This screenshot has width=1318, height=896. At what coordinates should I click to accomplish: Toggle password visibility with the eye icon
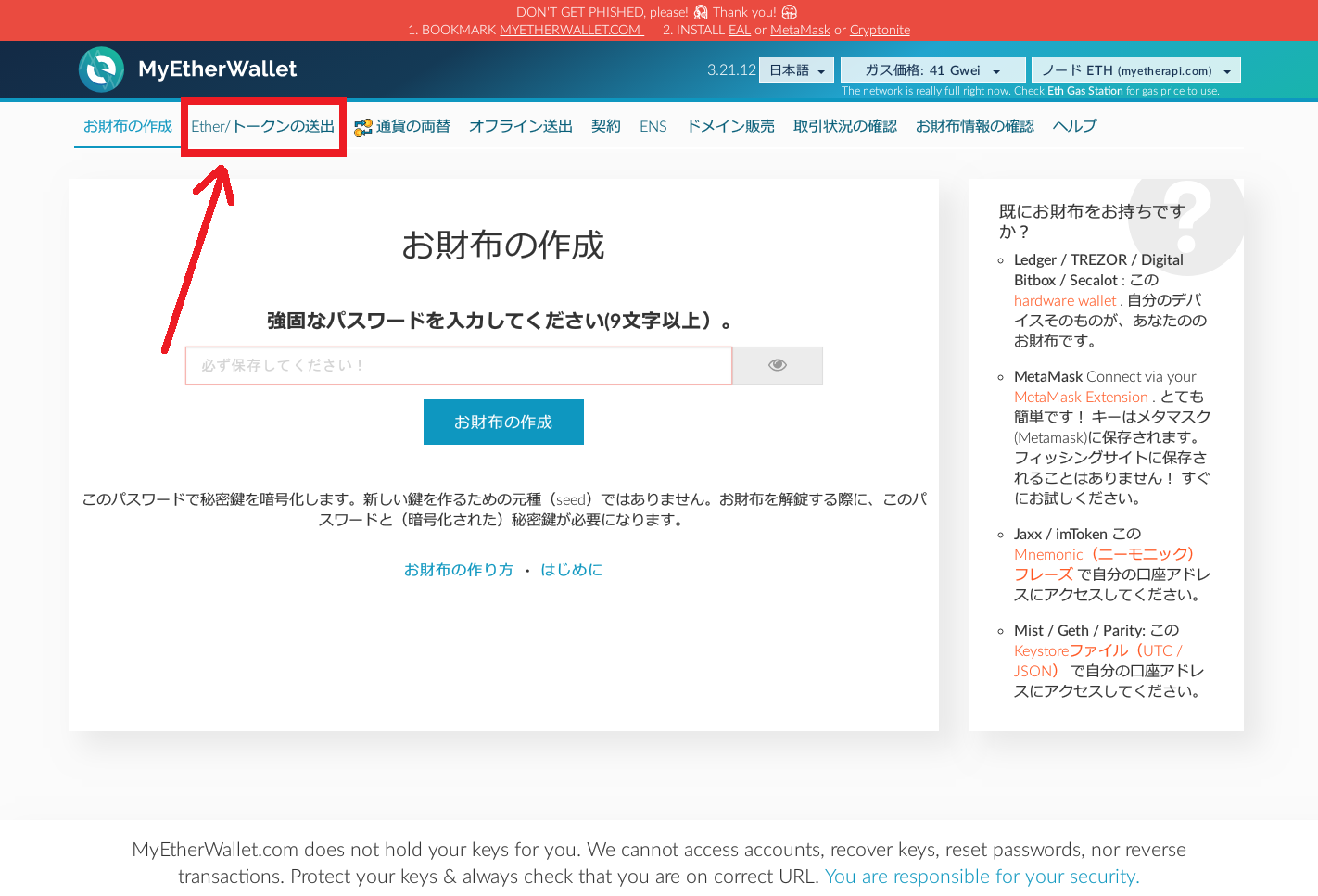(x=777, y=365)
